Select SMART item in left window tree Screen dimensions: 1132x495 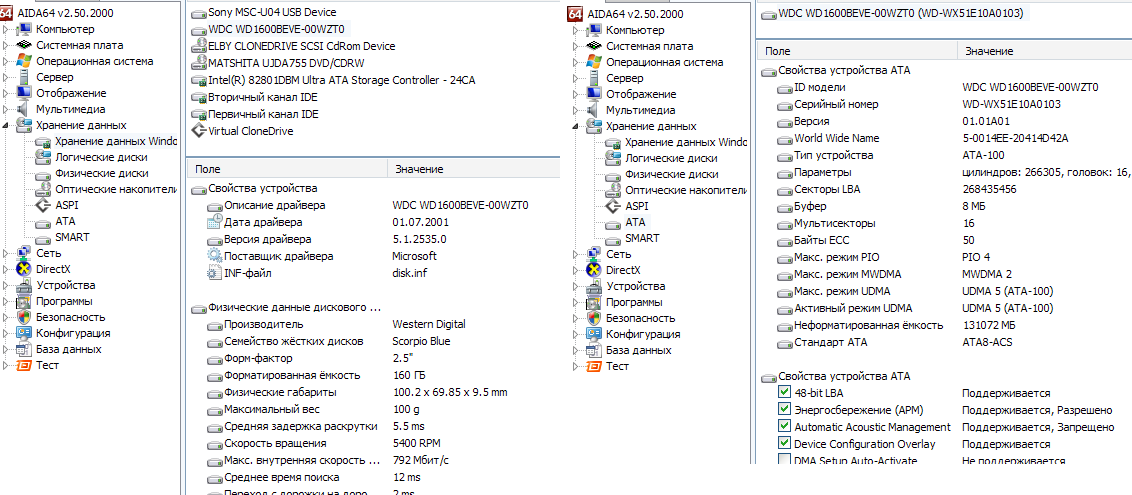point(72,237)
